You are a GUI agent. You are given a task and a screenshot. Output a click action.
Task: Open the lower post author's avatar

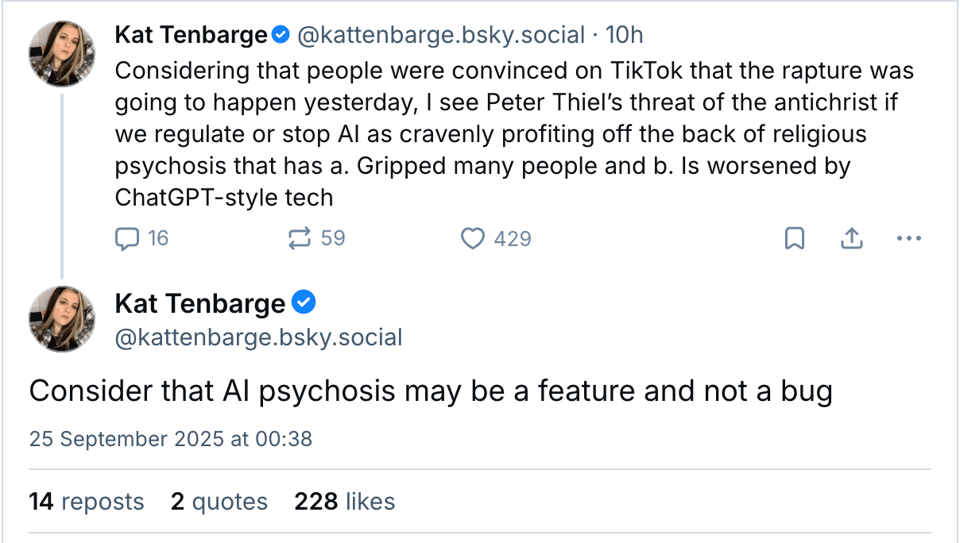[62, 319]
